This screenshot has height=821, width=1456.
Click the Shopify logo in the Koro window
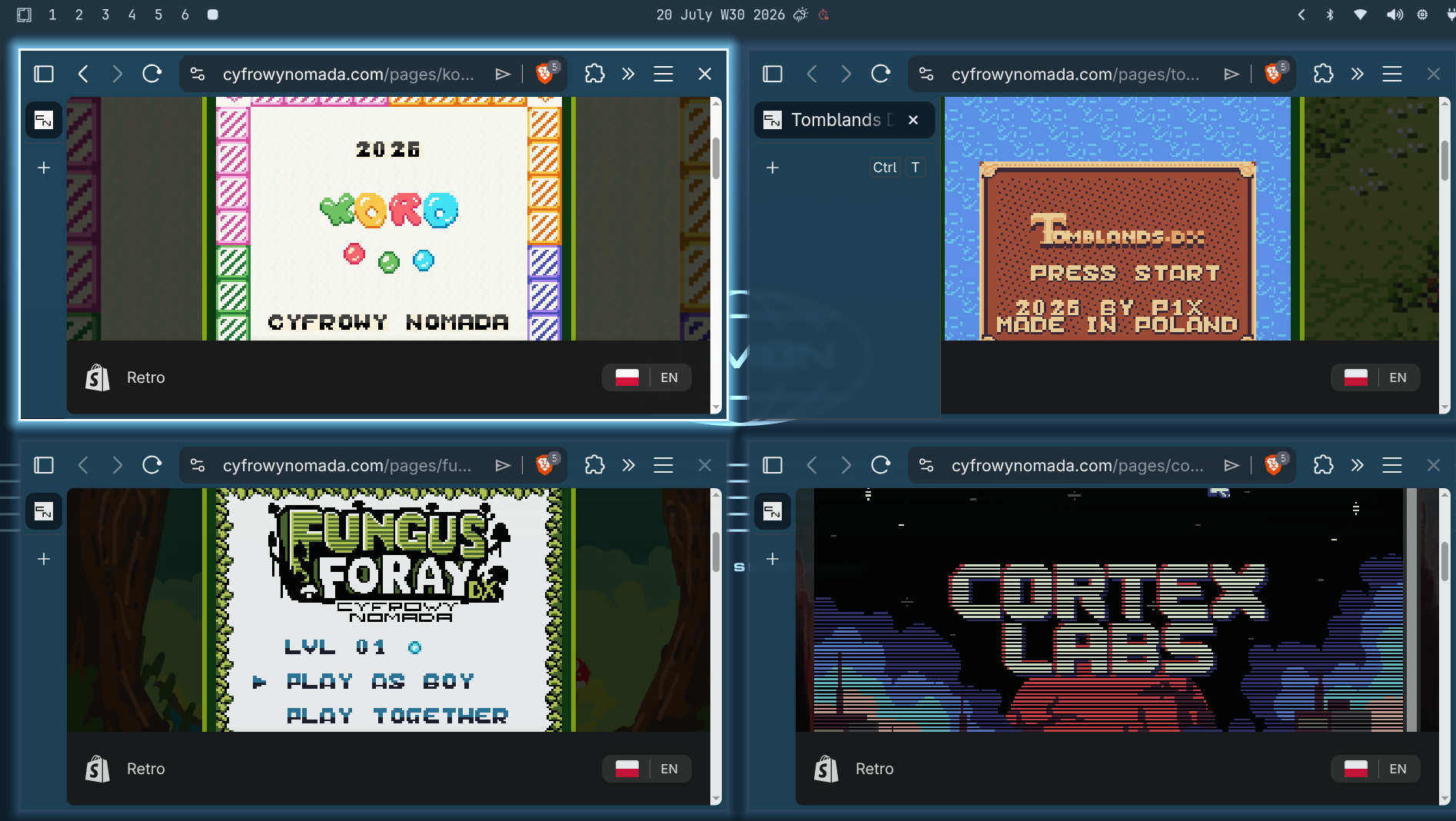(x=98, y=377)
